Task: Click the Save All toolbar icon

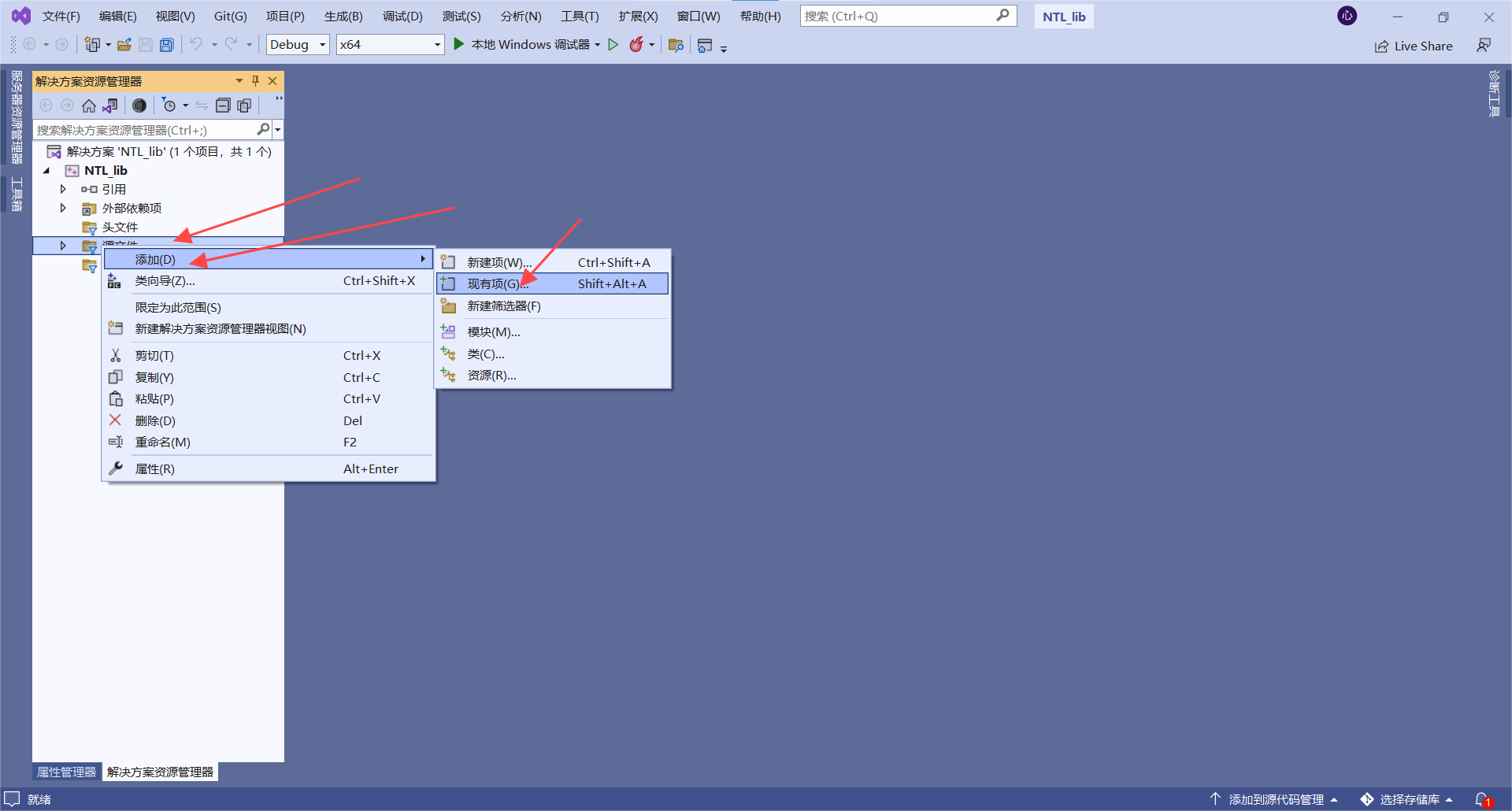Action: [x=167, y=45]
